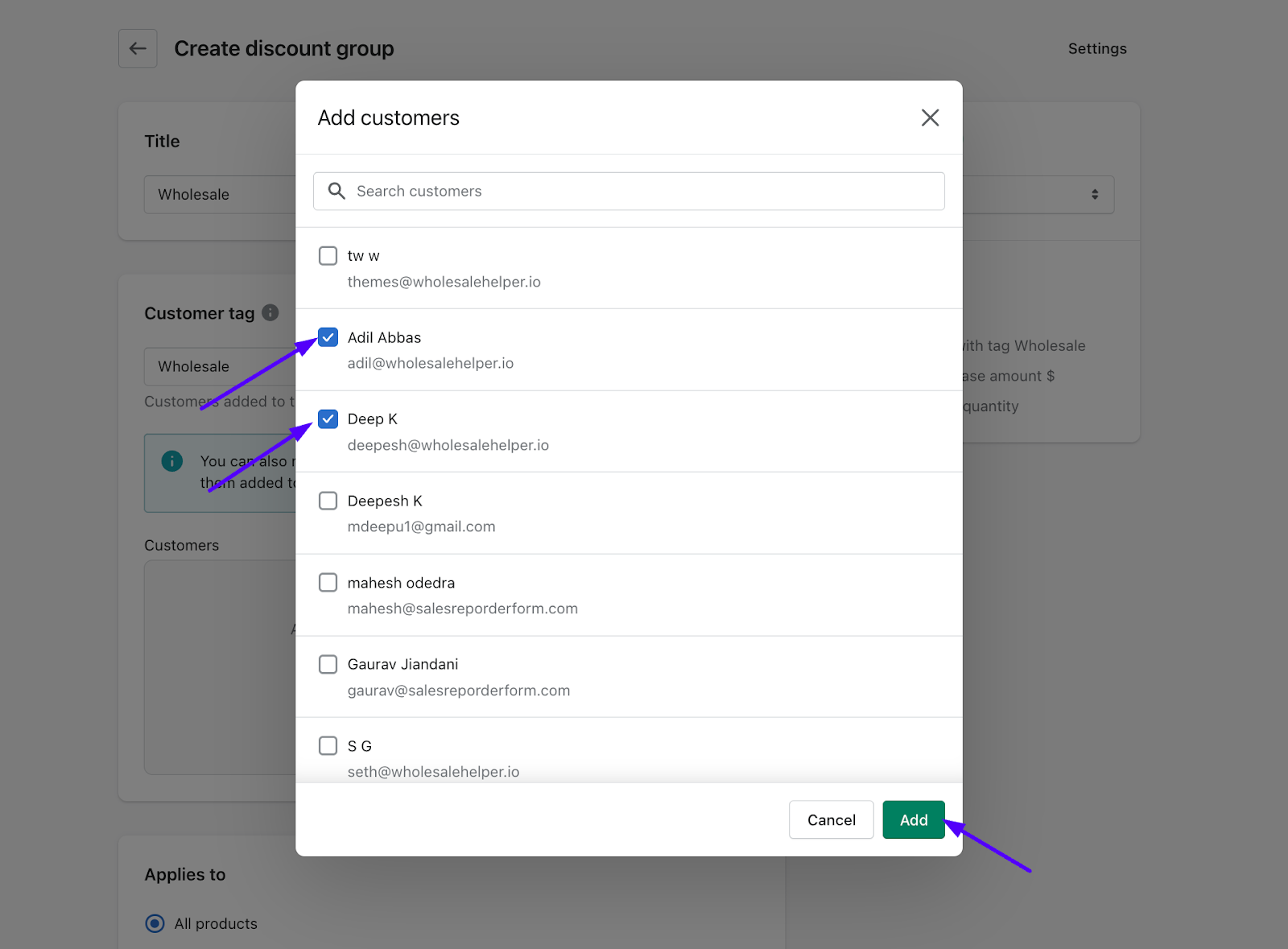Screen dimensions: 1288x949
Task: Check the Gaurav Jiandani checkbox
Action: pyautogui.click(x=328, y=664)
